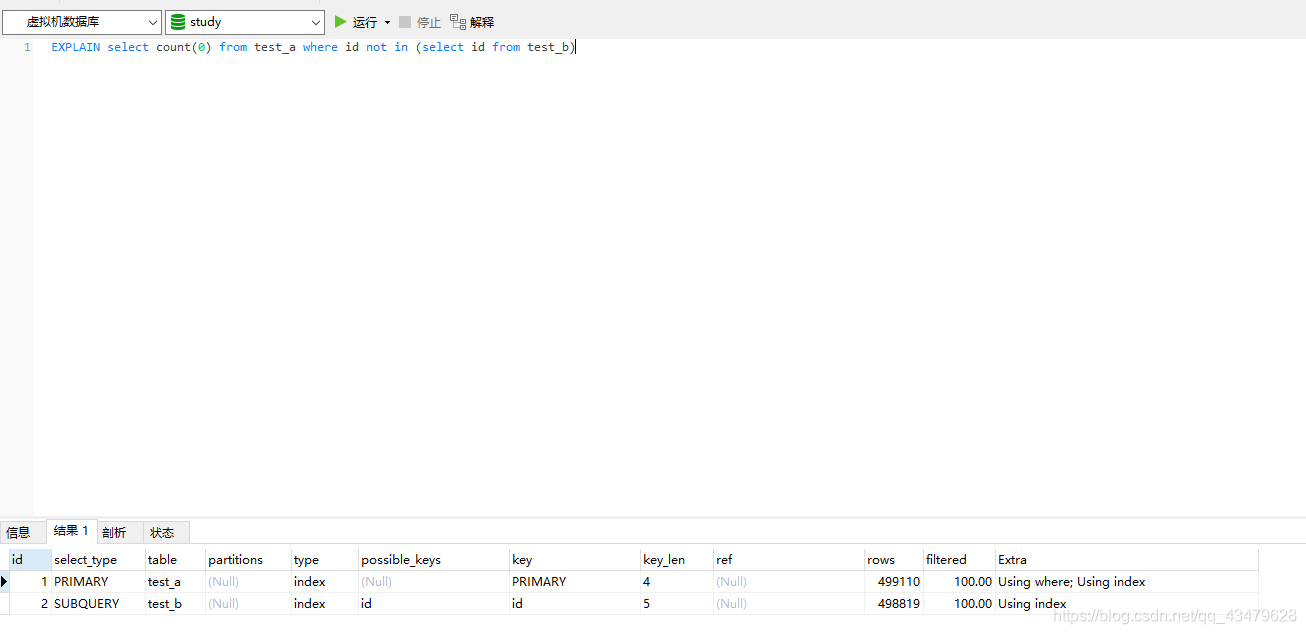Click the select_type column header

(98, 559)
